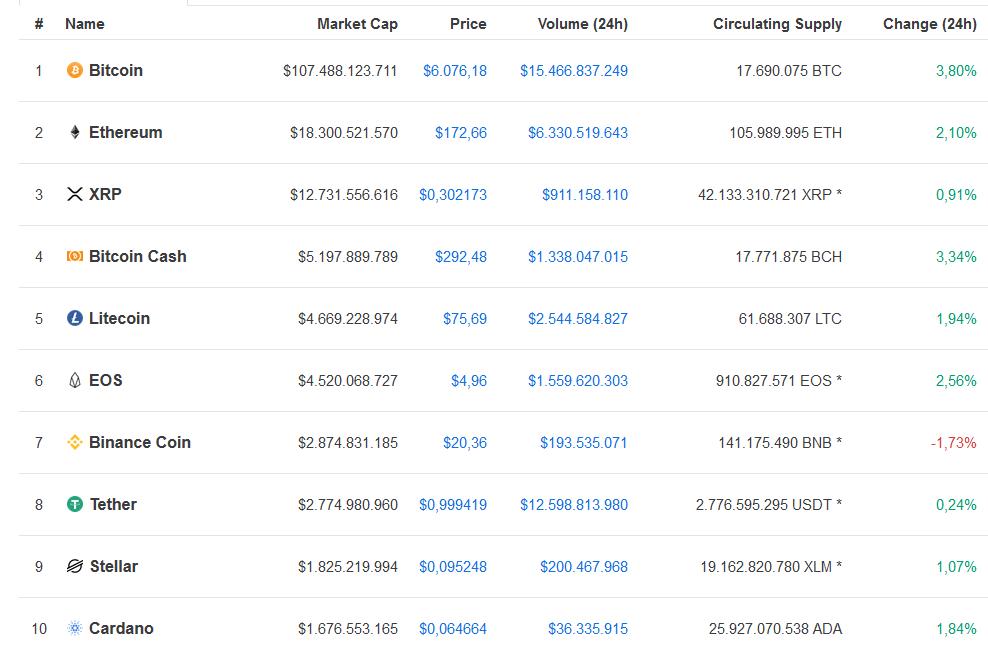Open the Binance Coin page
The width and height of the screenshot is (988, 651).
pos(140,442)
